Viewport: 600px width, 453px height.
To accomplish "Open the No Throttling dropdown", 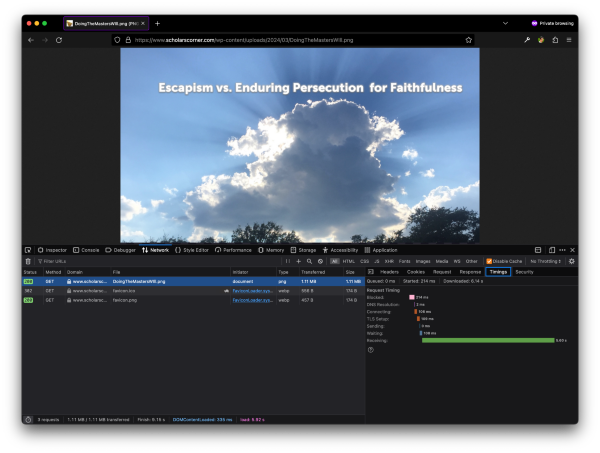I will (546, 261).
